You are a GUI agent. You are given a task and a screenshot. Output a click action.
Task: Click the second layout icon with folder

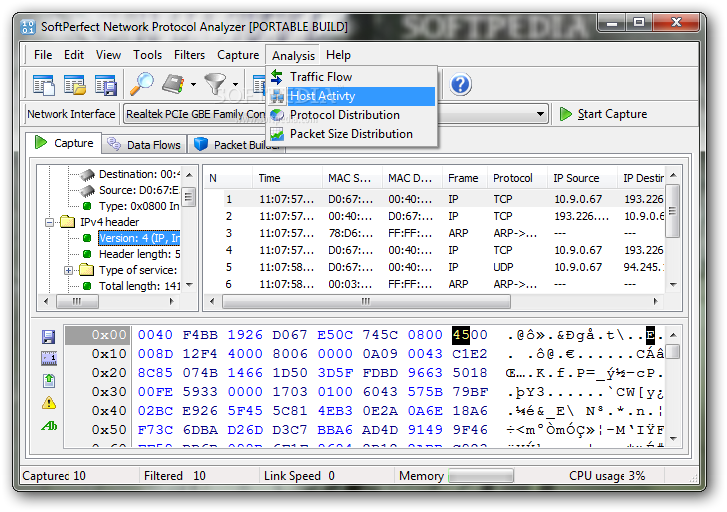point(75,85)
